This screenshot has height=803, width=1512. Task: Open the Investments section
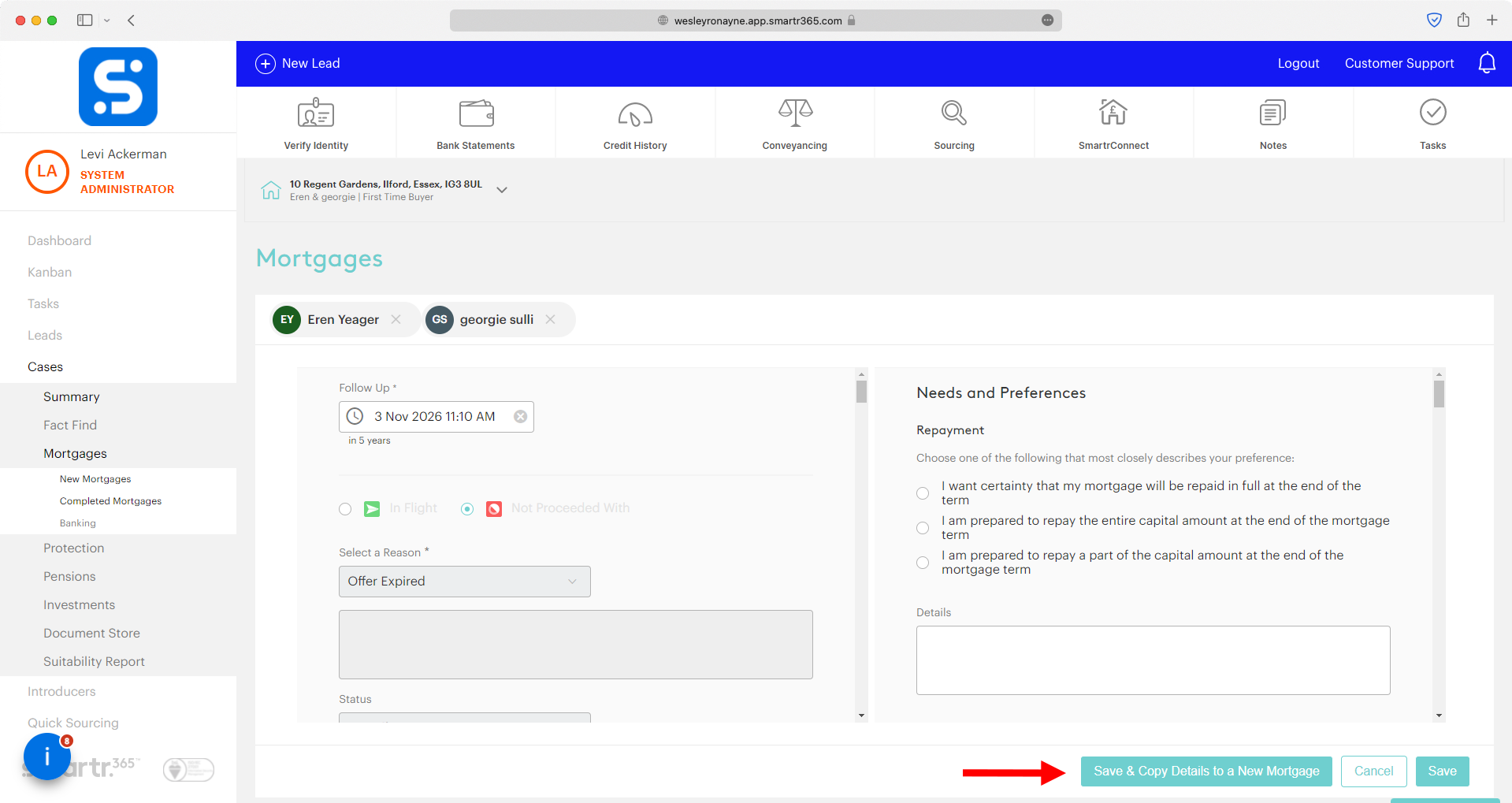(79, 605)
